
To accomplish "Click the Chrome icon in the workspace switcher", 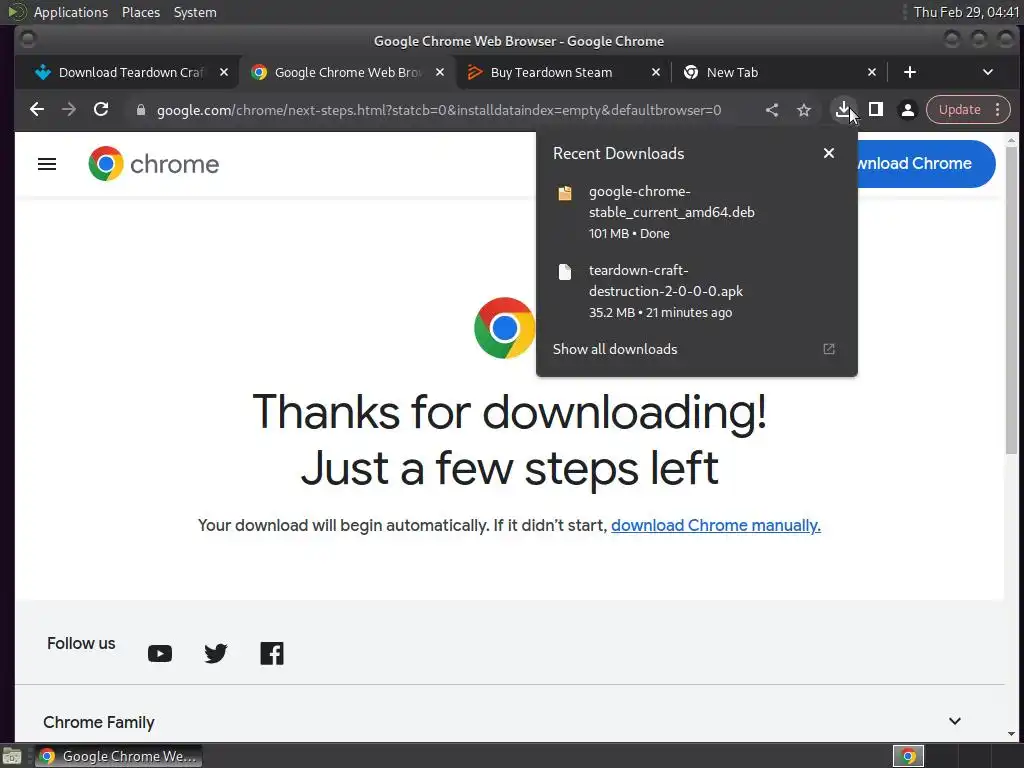I will click(908, 756).
